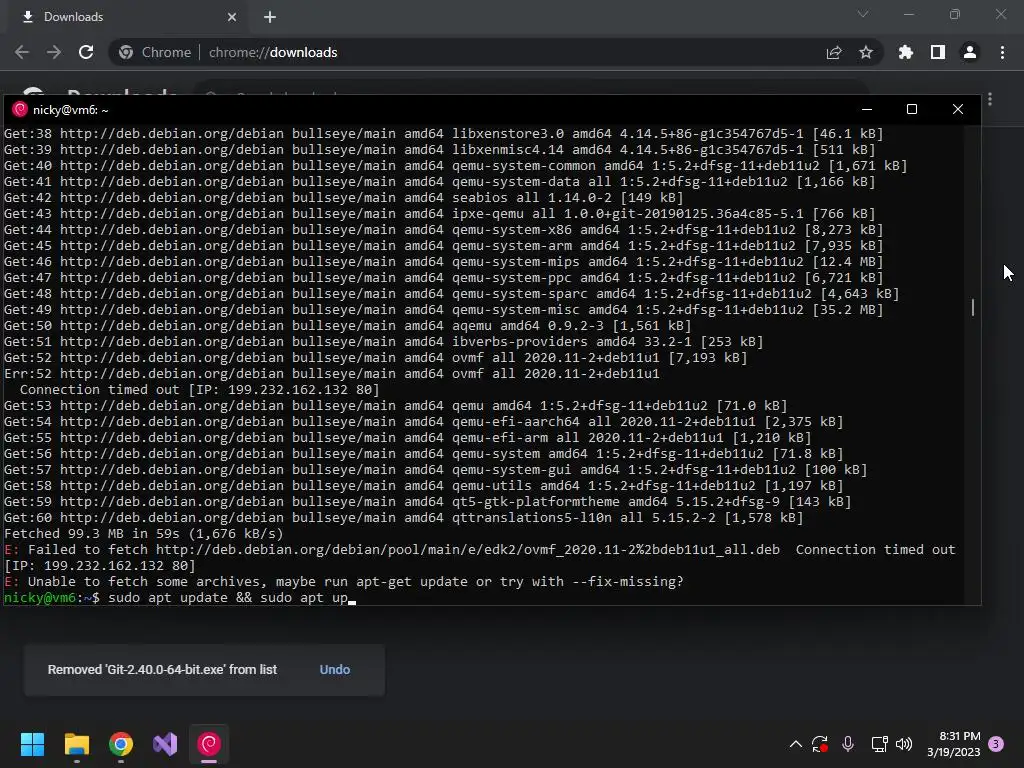Switch to Chrome on the taskbar
Screen dimensions: 1024x768
(x=121, y=744)
